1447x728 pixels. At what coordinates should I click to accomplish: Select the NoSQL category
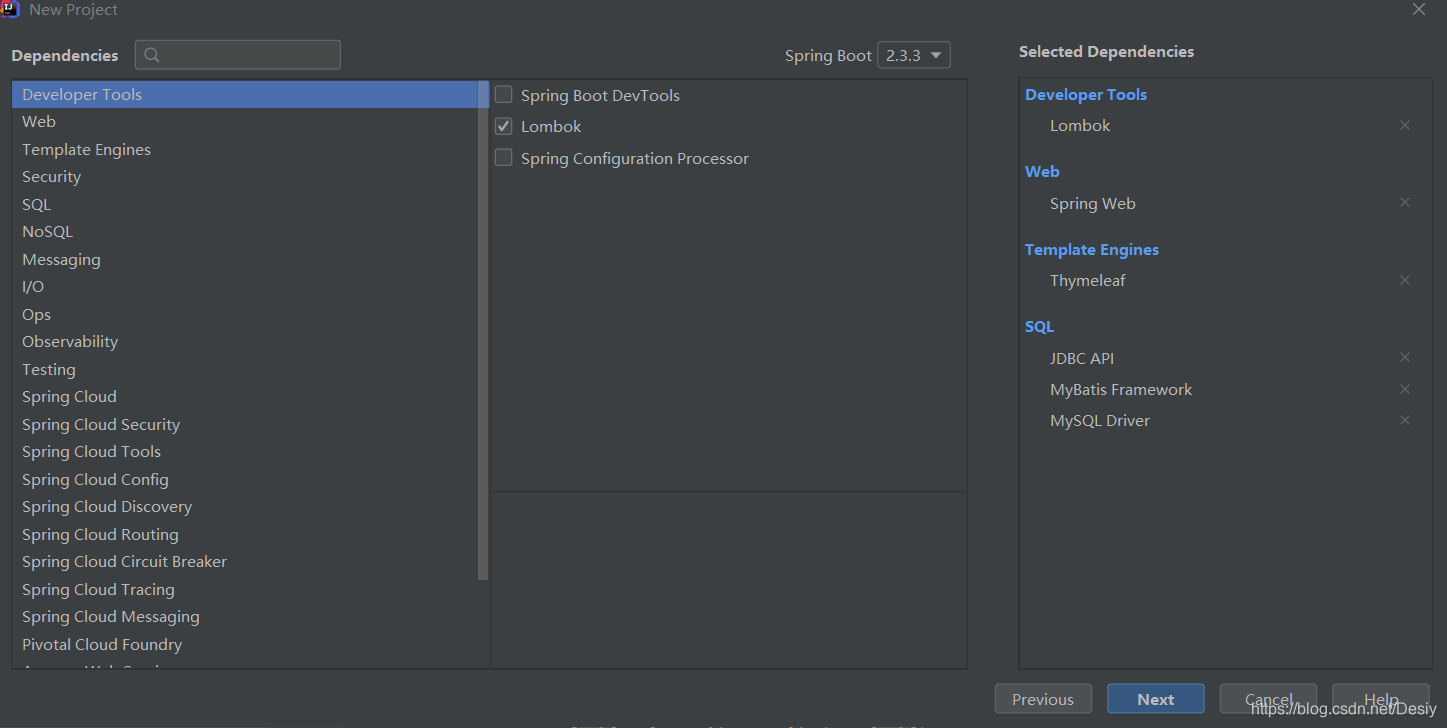[245, 231]
